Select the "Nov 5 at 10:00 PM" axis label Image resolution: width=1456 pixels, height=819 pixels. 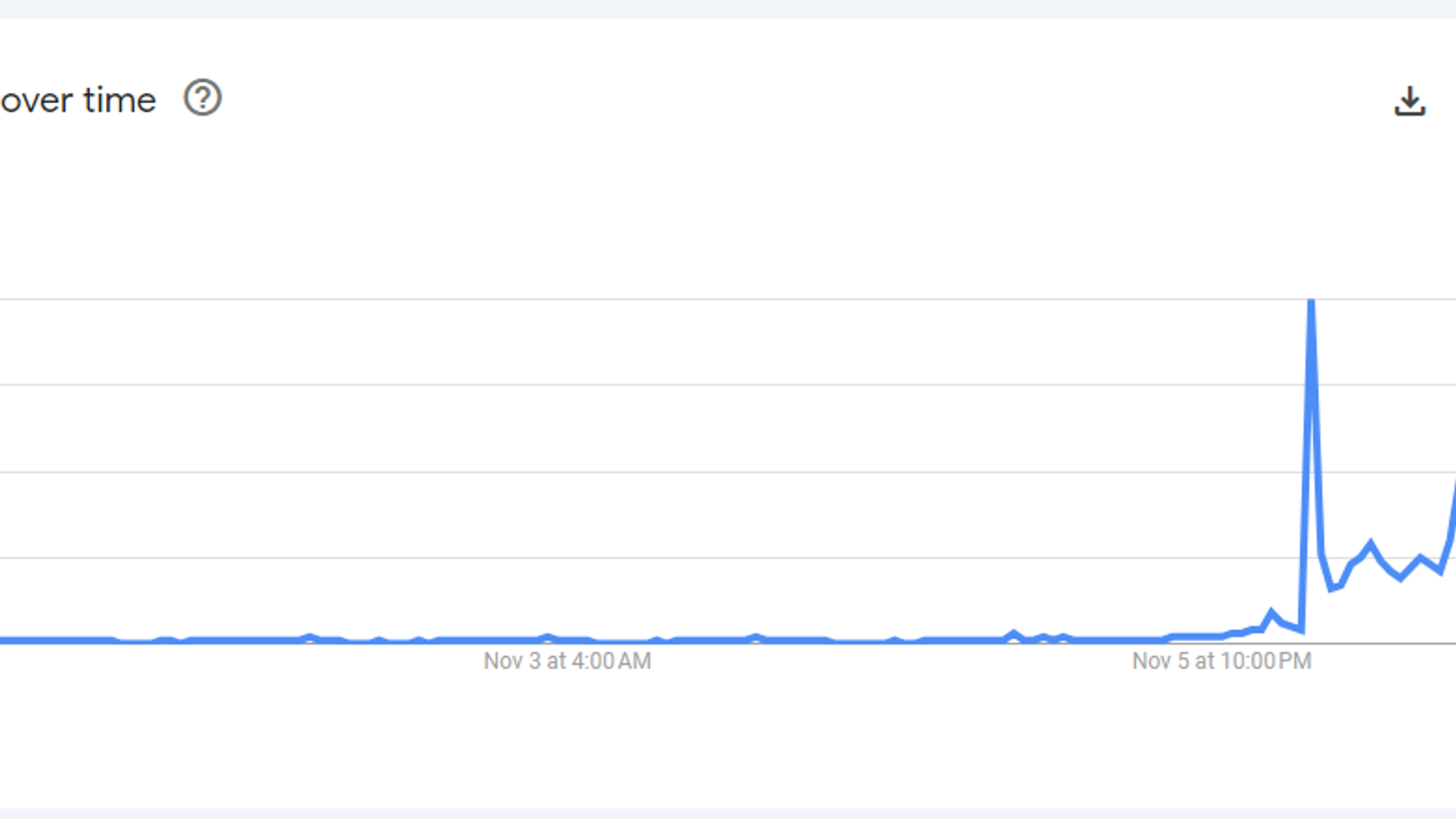tap(1221, 661)
